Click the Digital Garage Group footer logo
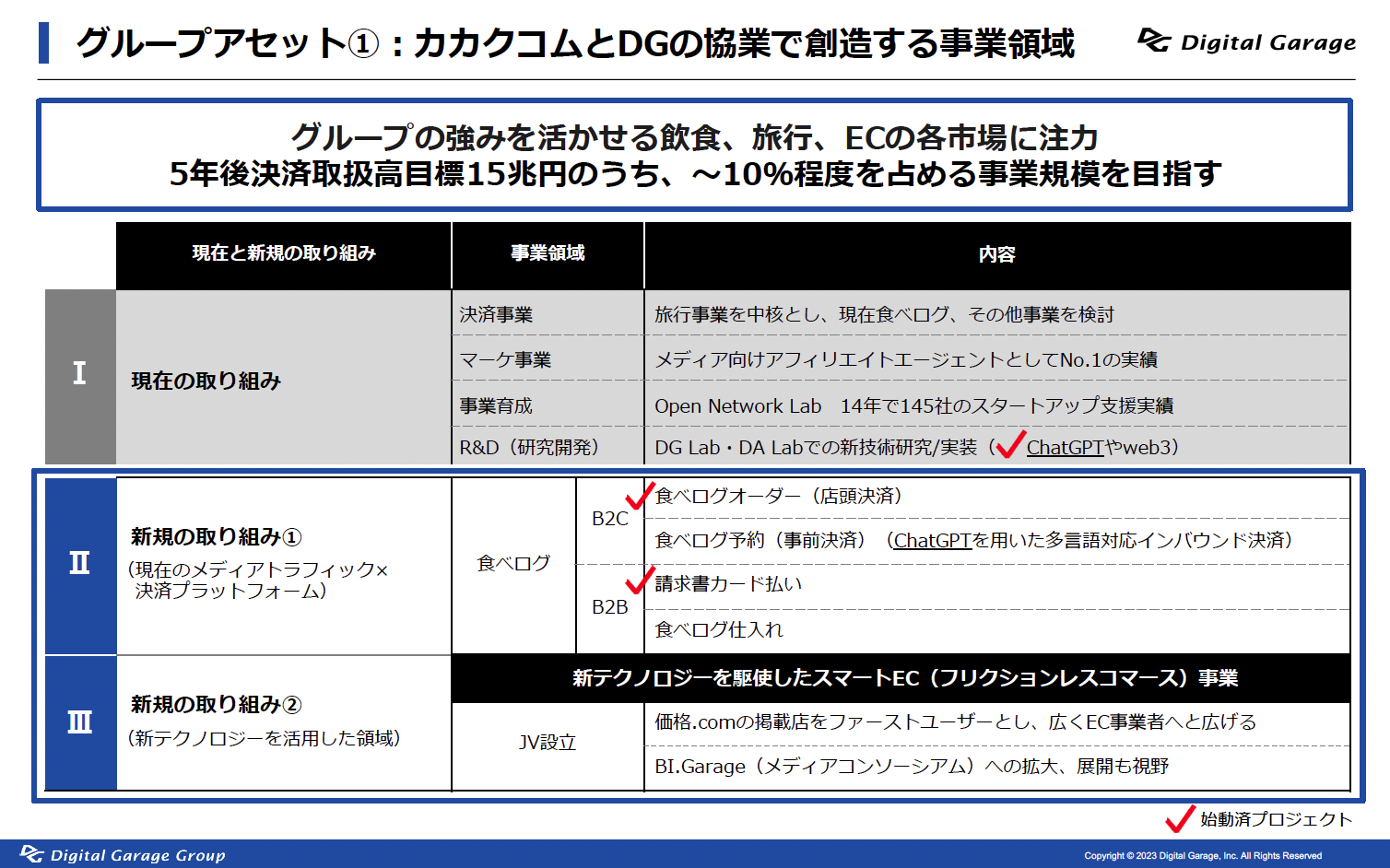The height and width of the screenshot is (868, 1390). 123,854
